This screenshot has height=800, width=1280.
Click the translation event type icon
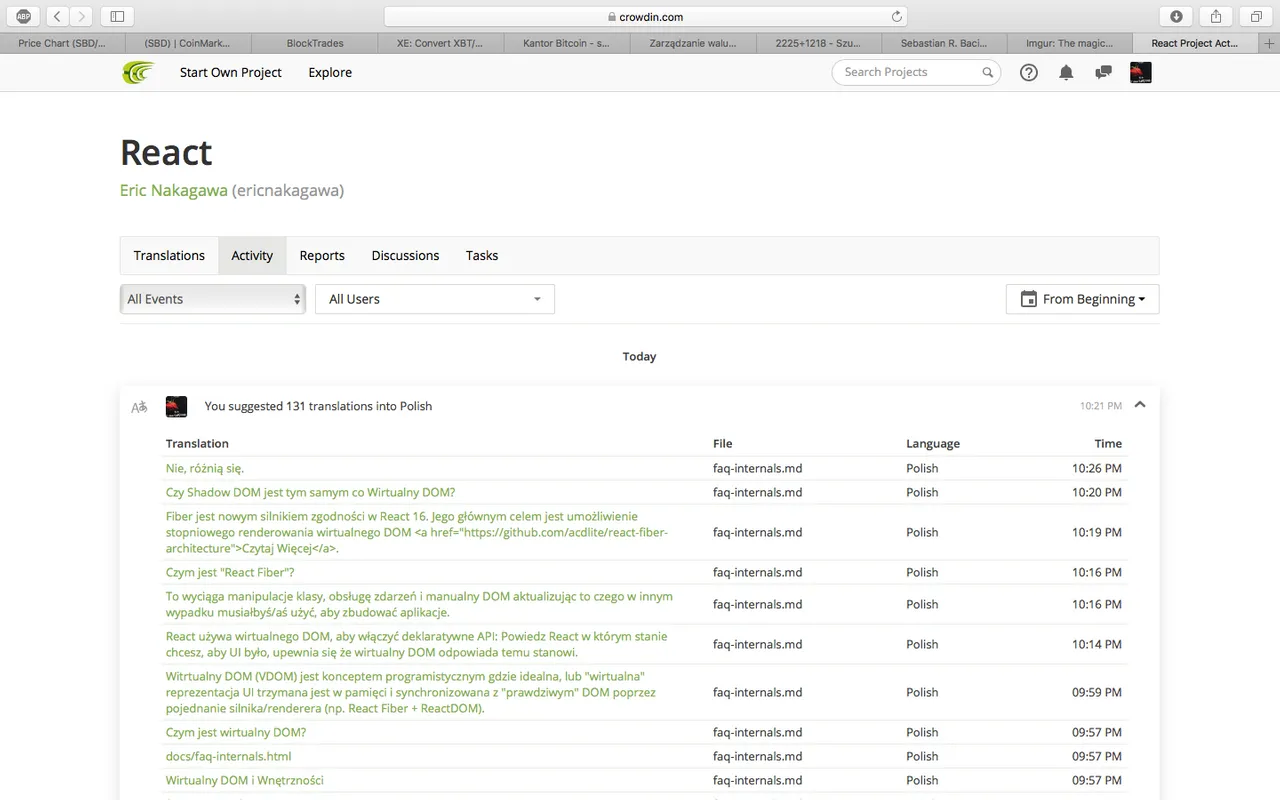tap(139, 407)
